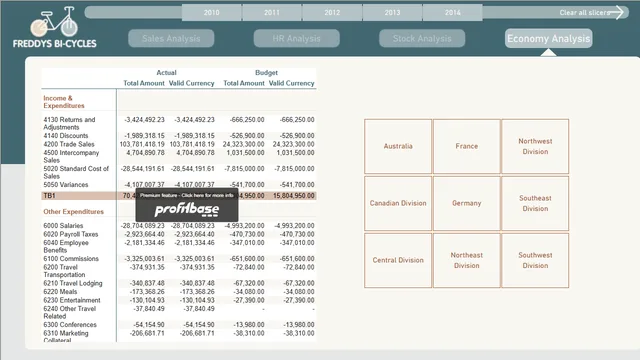Click the Clear all slicers arrow
Image resolution: width=640 pixels, height=360 pixels.
click(616, 12)
